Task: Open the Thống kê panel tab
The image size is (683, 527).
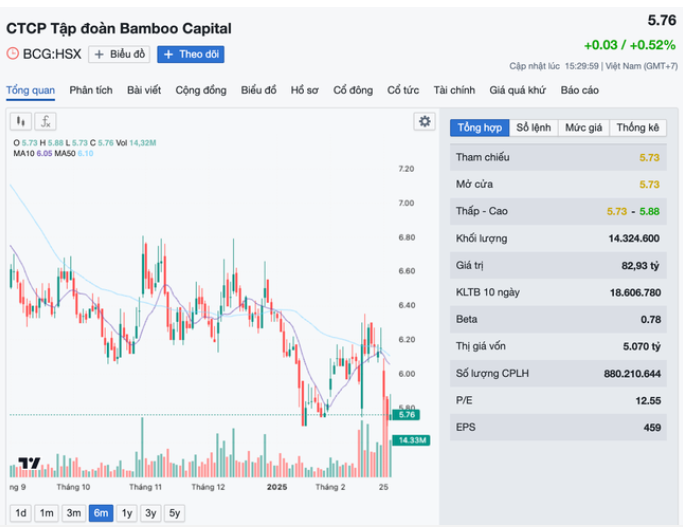Action: point(638,128)
